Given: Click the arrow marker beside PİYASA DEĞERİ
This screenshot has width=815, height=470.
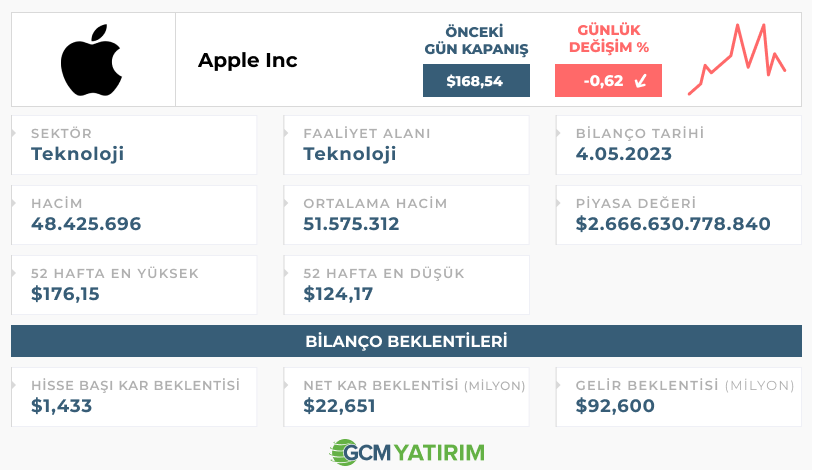Looking at the screenshot, I should tap(558, 203).
